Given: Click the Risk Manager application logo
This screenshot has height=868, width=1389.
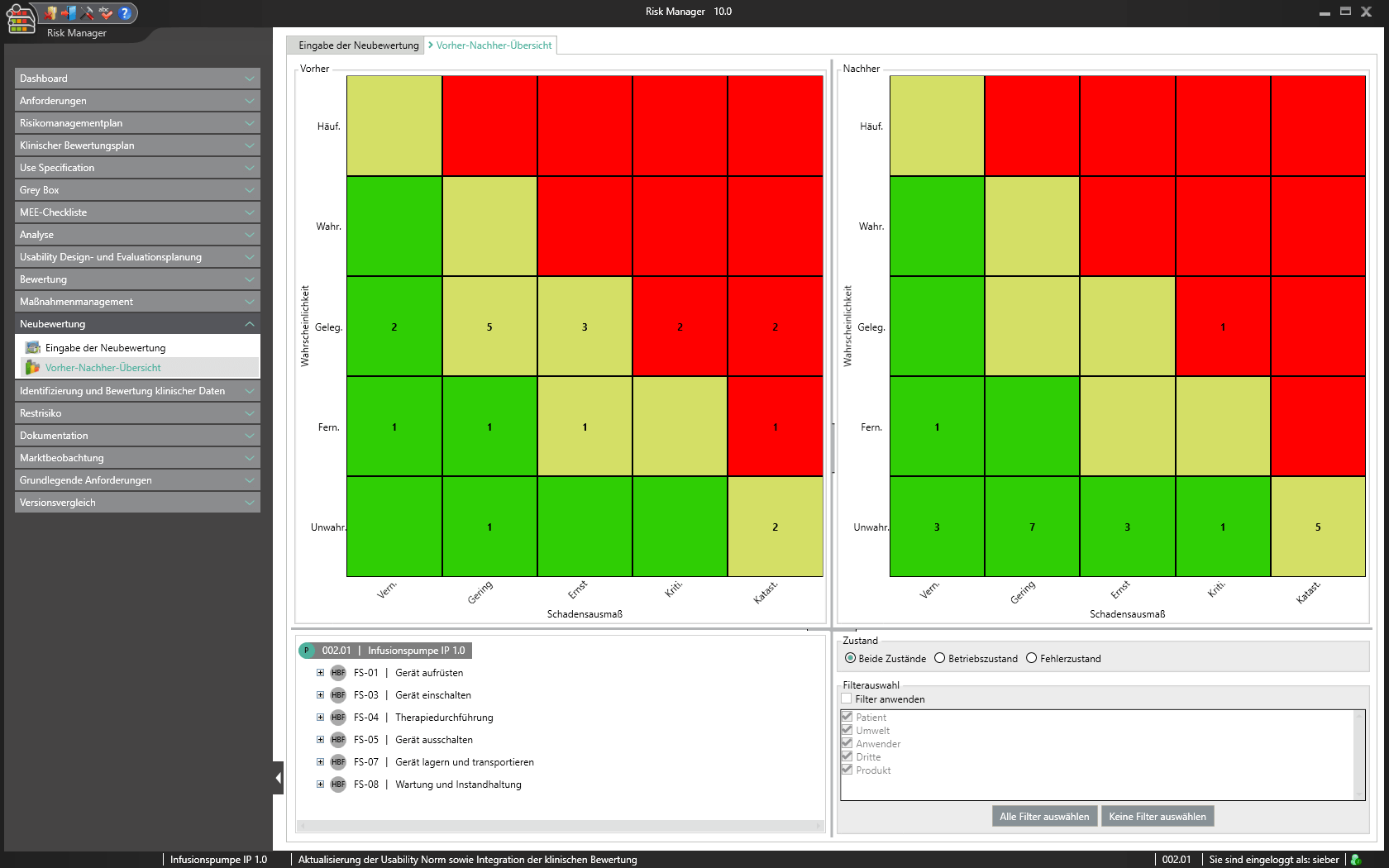Looking at the screenshot, I should pos(21,18).
